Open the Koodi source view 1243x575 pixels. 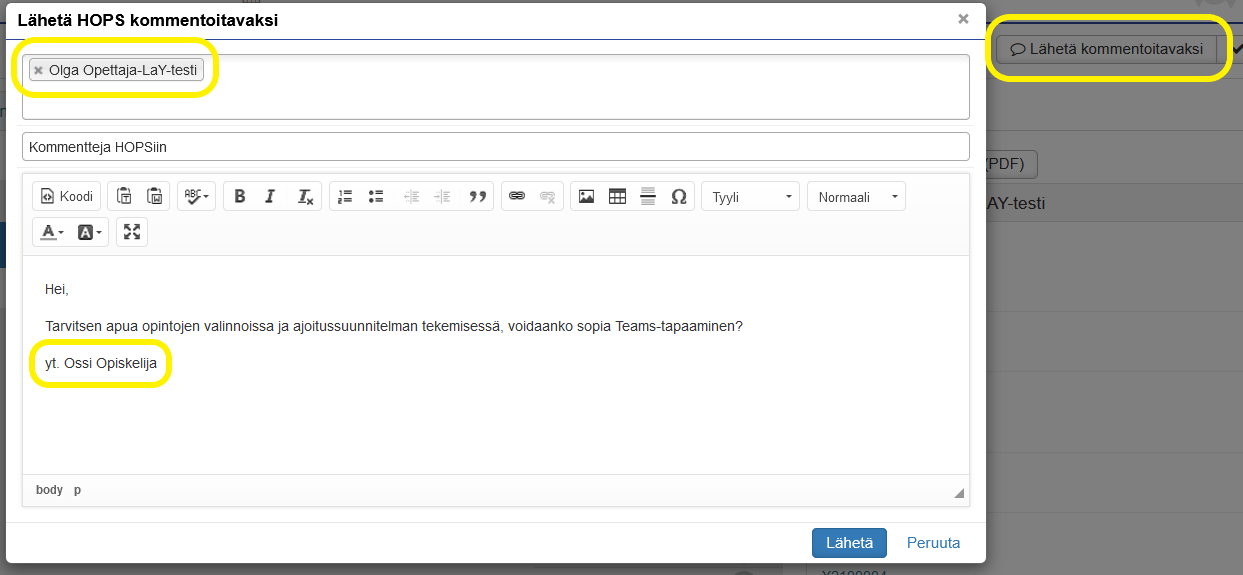pos(68,196)
